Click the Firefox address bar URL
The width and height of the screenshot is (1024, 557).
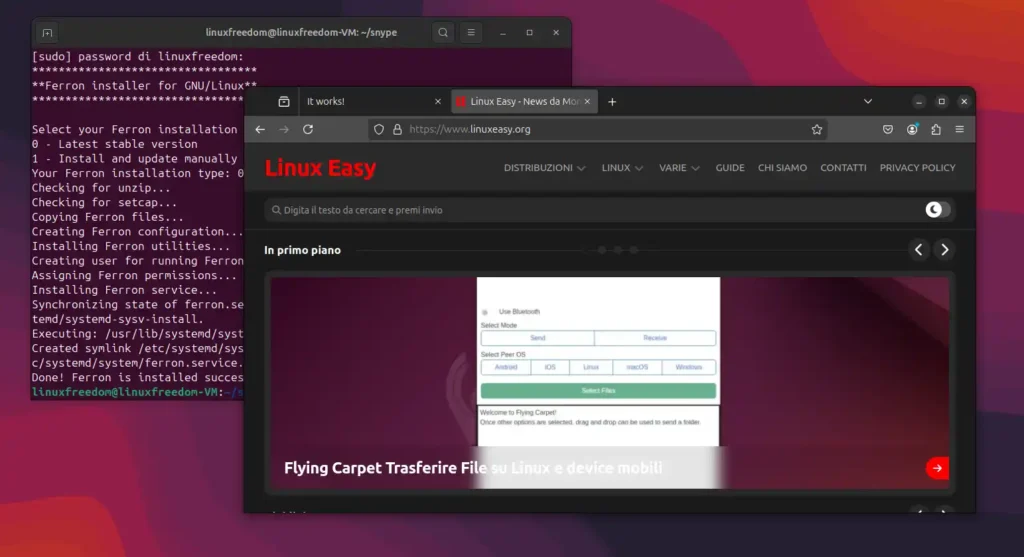point(470,129)
